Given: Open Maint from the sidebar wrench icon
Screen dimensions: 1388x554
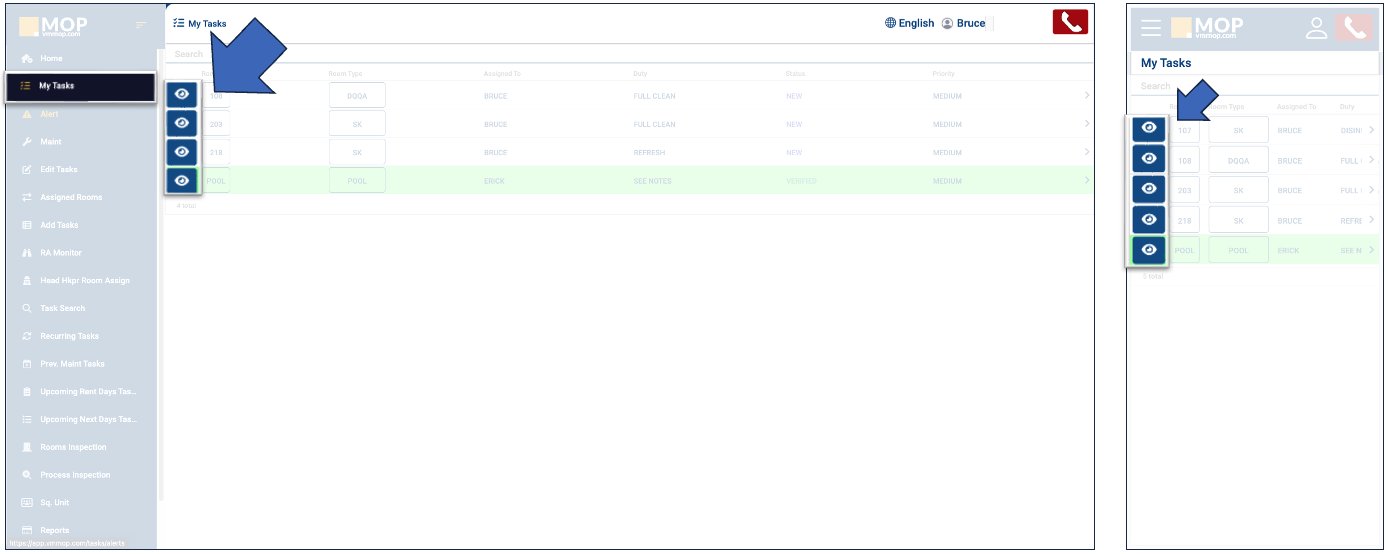Looking at the screenshot, I should (50, 142).
